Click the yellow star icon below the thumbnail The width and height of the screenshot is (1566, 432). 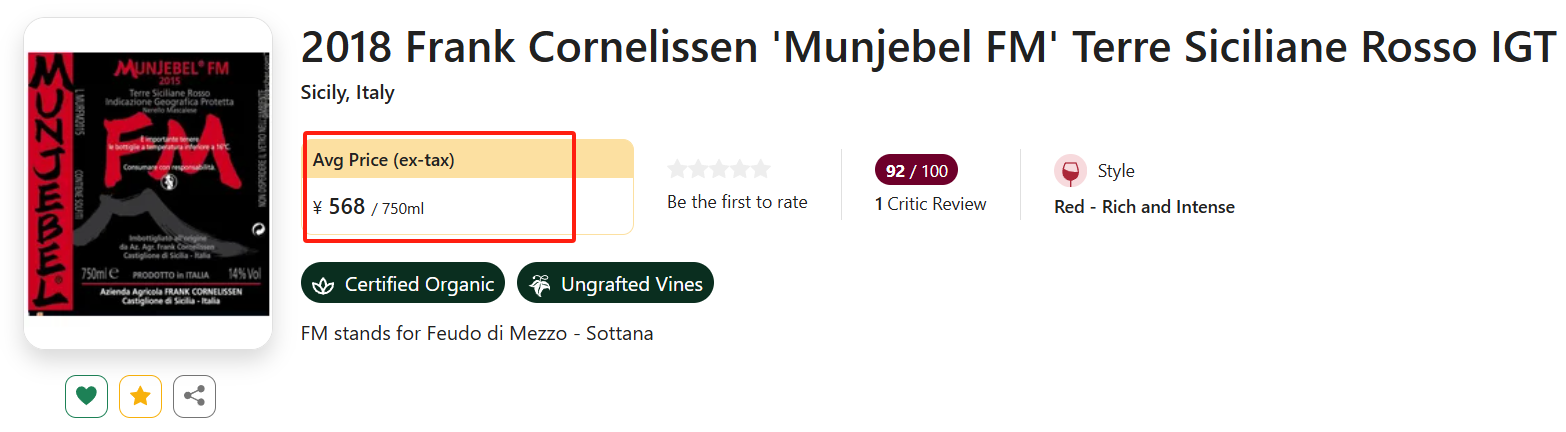point(140,396)
